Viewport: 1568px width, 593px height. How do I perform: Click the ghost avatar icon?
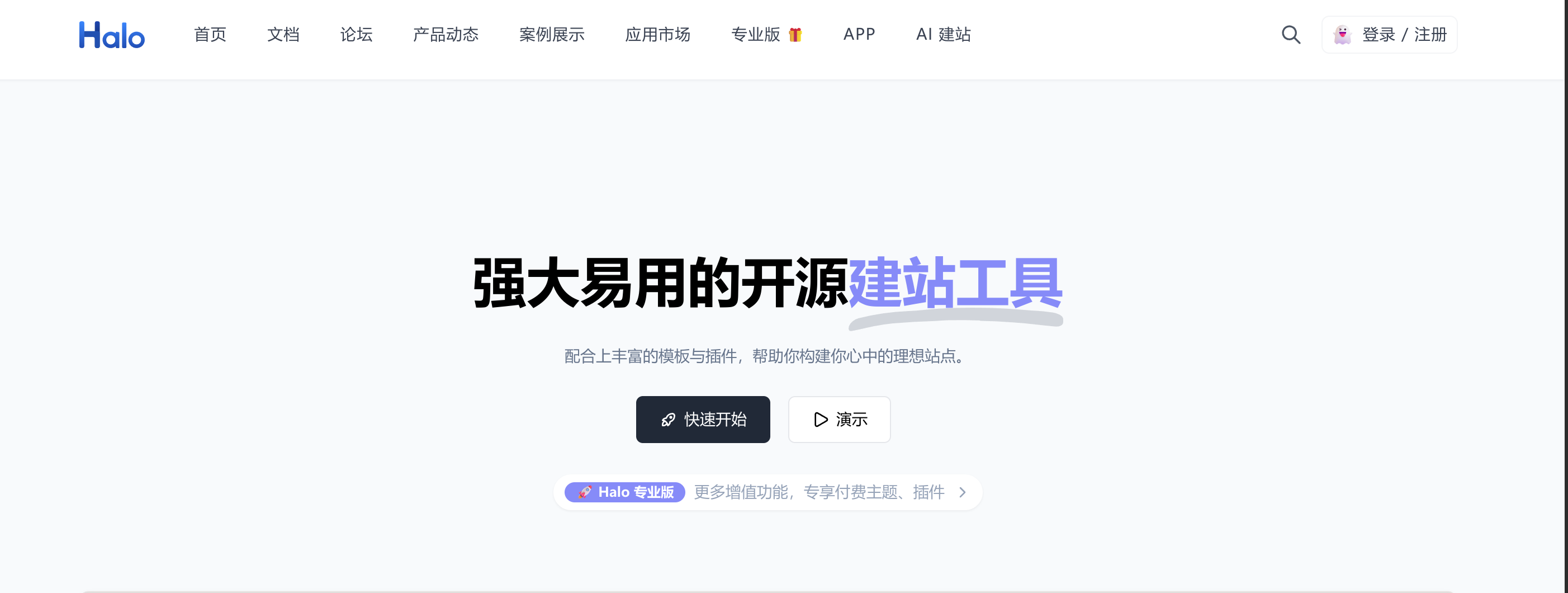(x=1342, y=35)
